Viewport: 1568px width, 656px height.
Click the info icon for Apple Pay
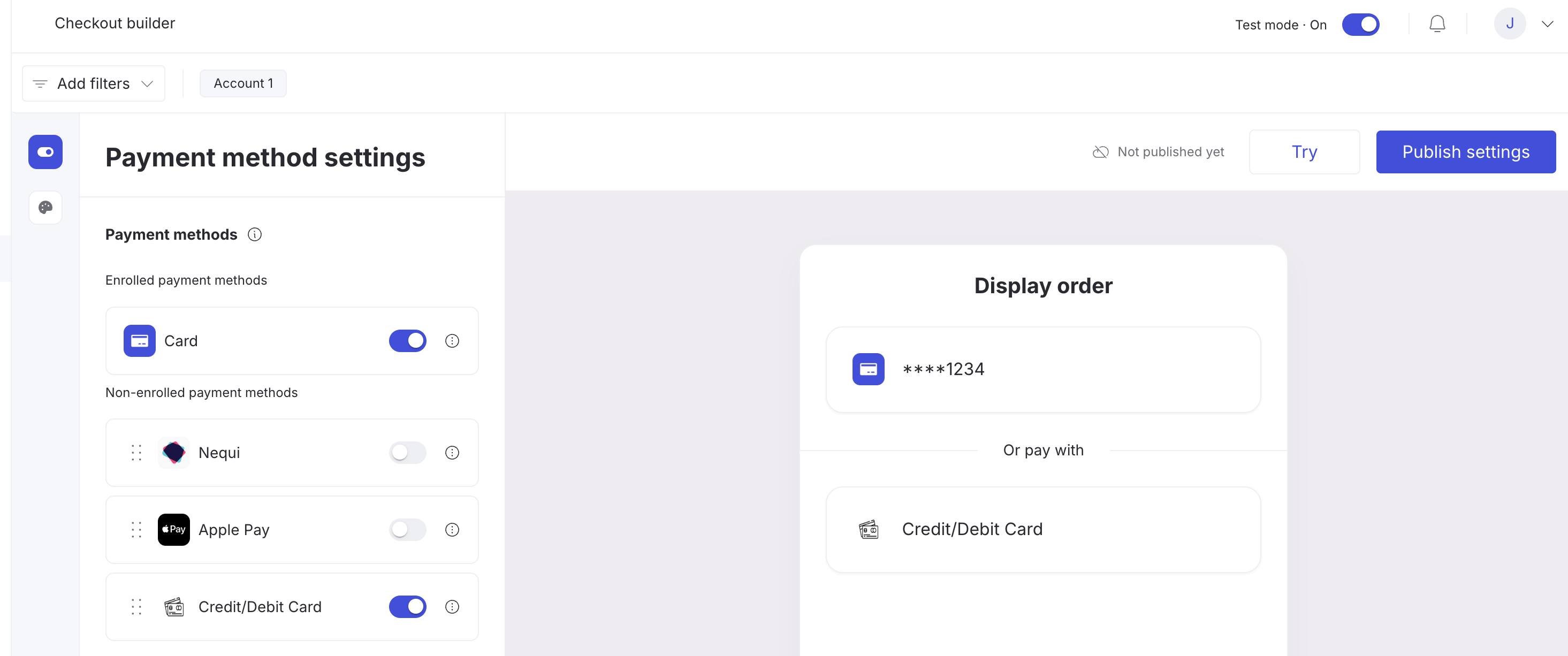point(452,529)
